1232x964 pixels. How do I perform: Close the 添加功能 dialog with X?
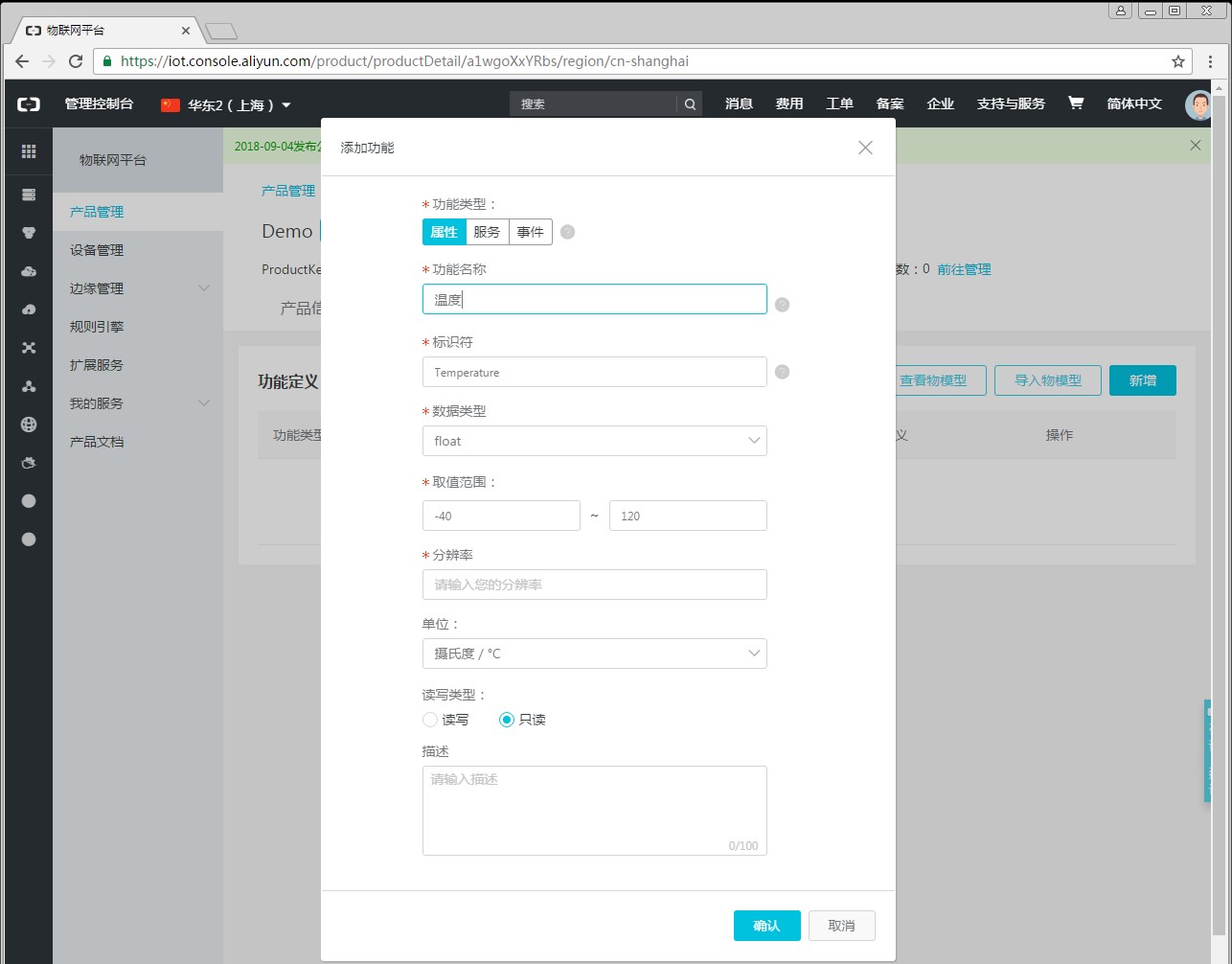point(865,148)
